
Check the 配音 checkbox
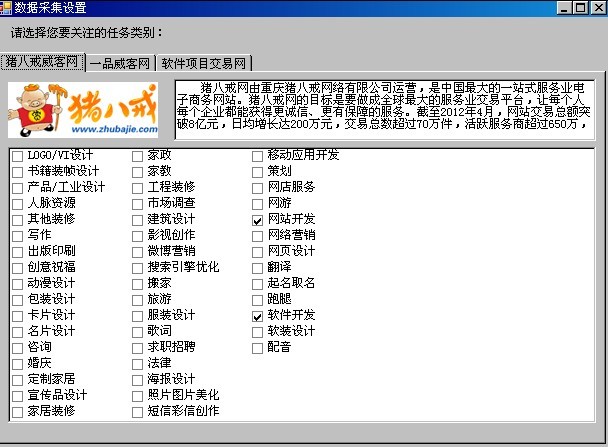coord(257,348)
